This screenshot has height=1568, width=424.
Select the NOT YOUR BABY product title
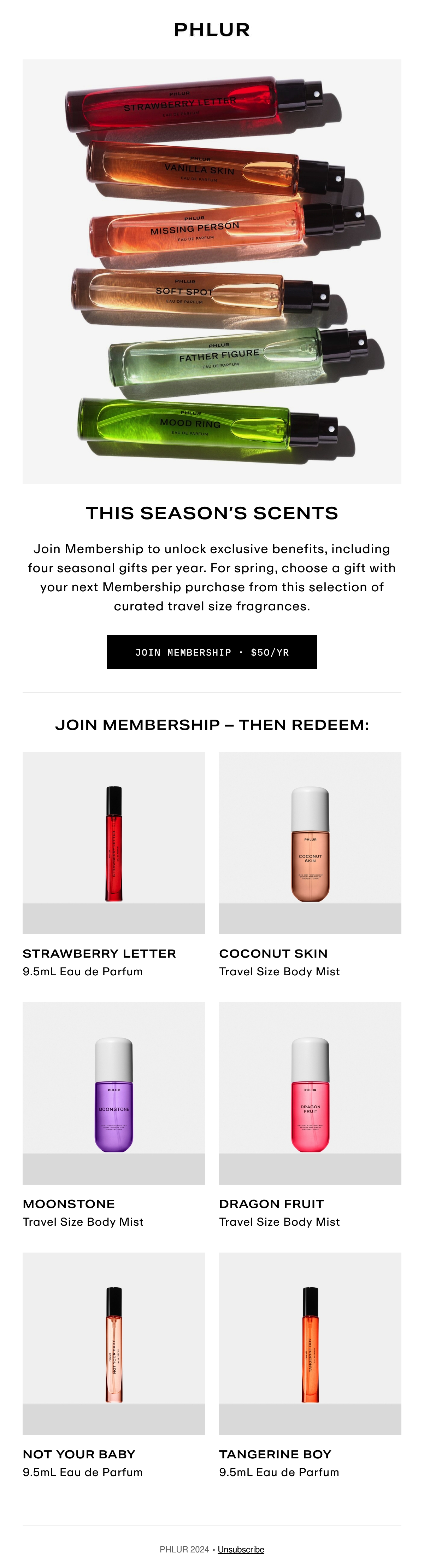tap(79, 1453)
